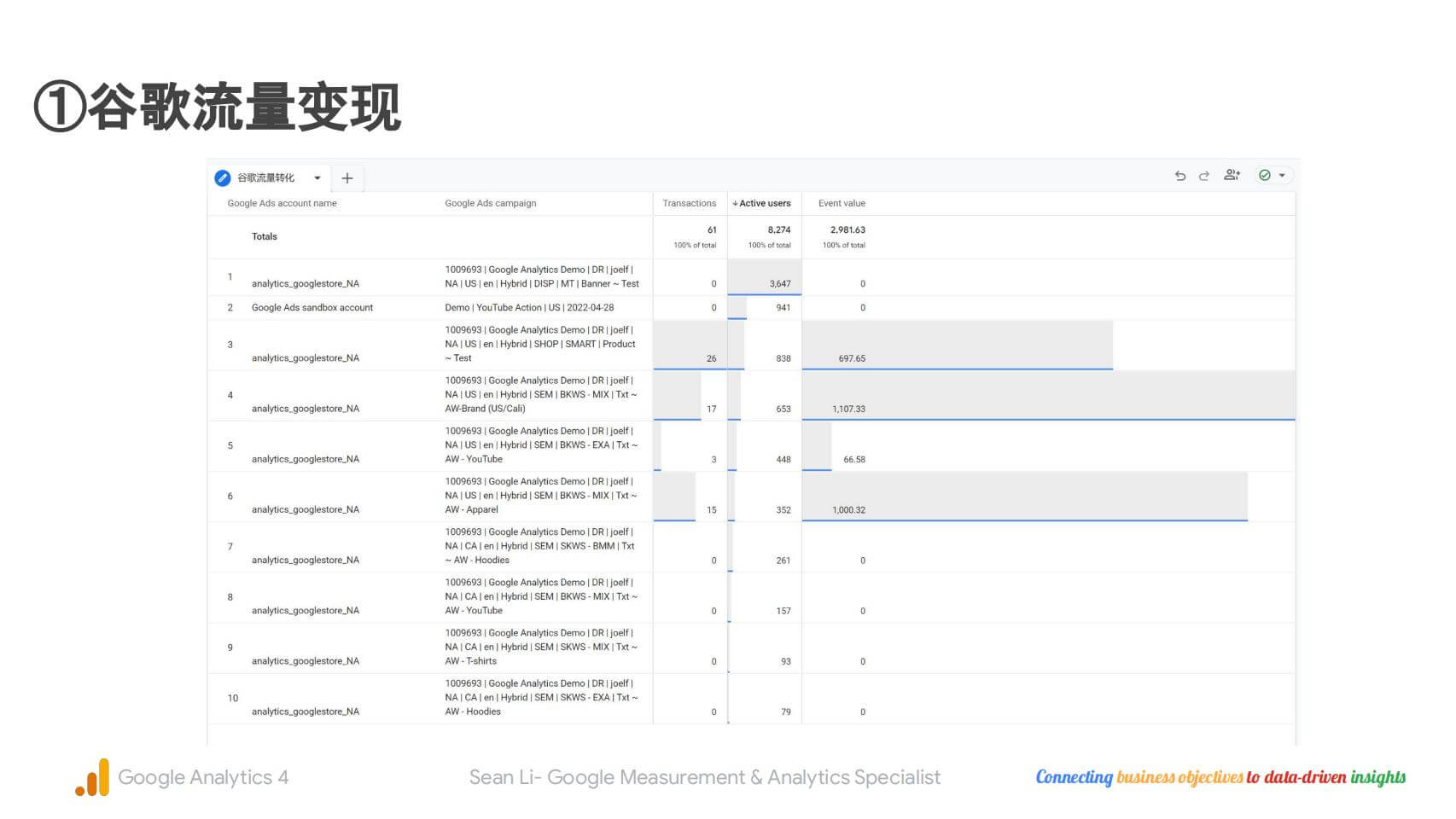Expand the dropdown caret next to green checkmark
Screen dimensions: 1456x819
1282,176
